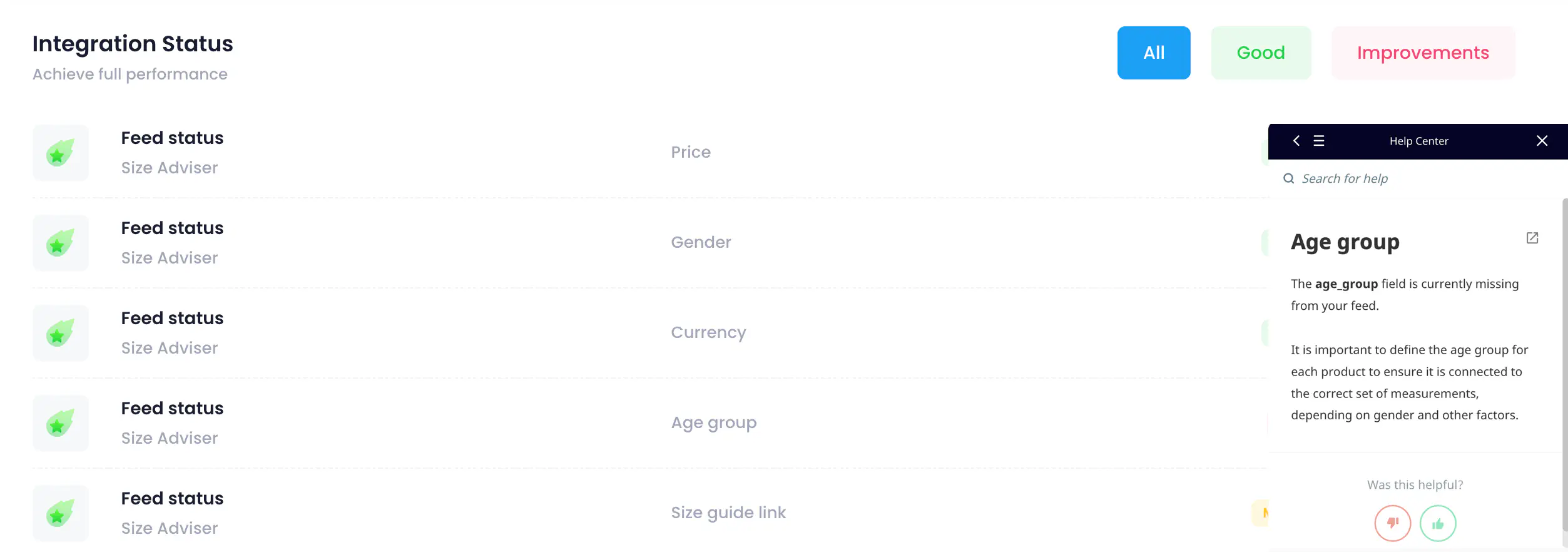Screen dimensions: 1568x552
Task: Click the Help Center back arrow
Action: (x=1296, y=141)
